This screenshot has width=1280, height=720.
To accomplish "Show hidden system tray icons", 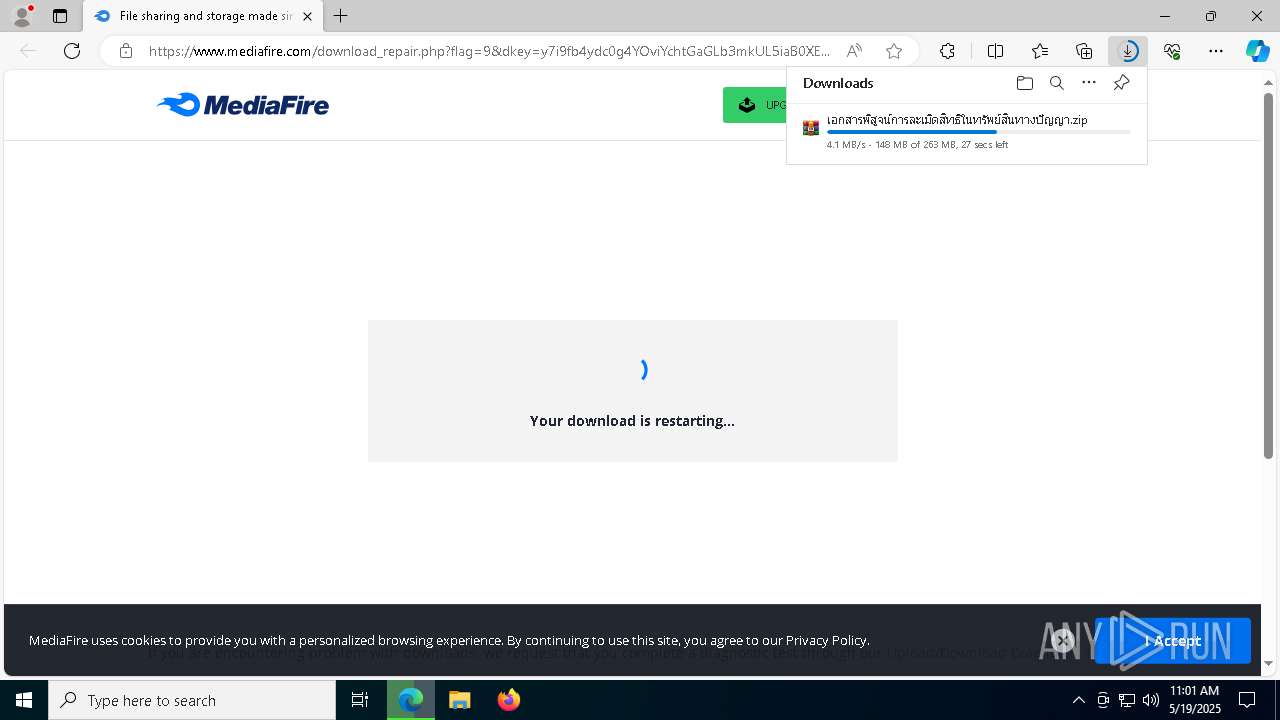I will [1078, 700].
